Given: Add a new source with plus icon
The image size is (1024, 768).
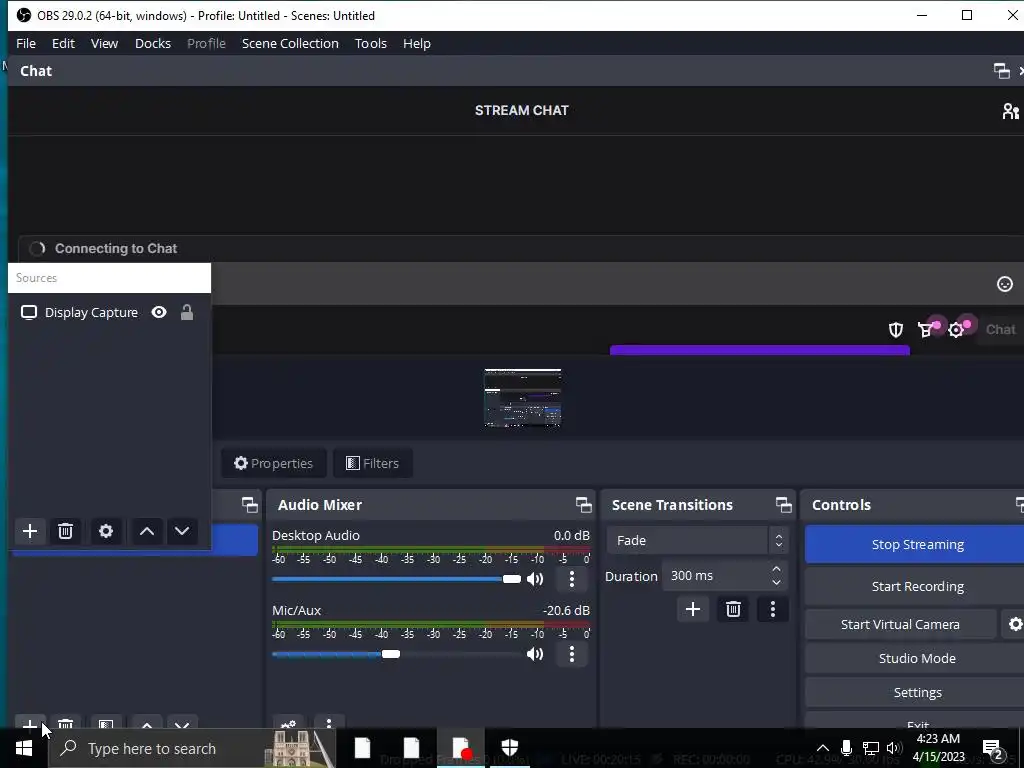Looking at the screenshot, I should click(x=30, y=531).
